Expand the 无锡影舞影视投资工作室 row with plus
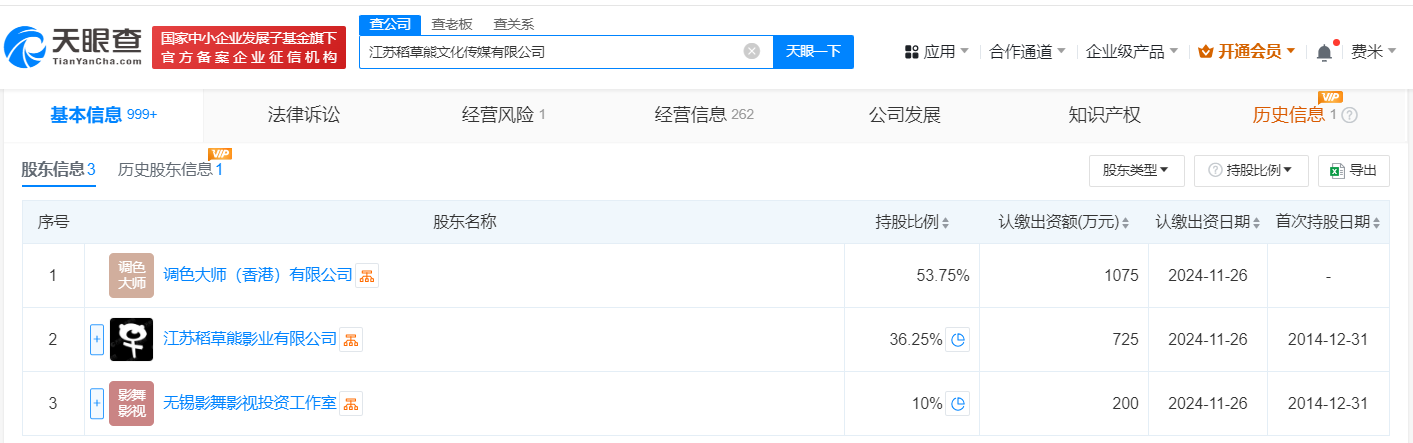1413x443 pixels. pyautogui.click(x=97, y=404)
